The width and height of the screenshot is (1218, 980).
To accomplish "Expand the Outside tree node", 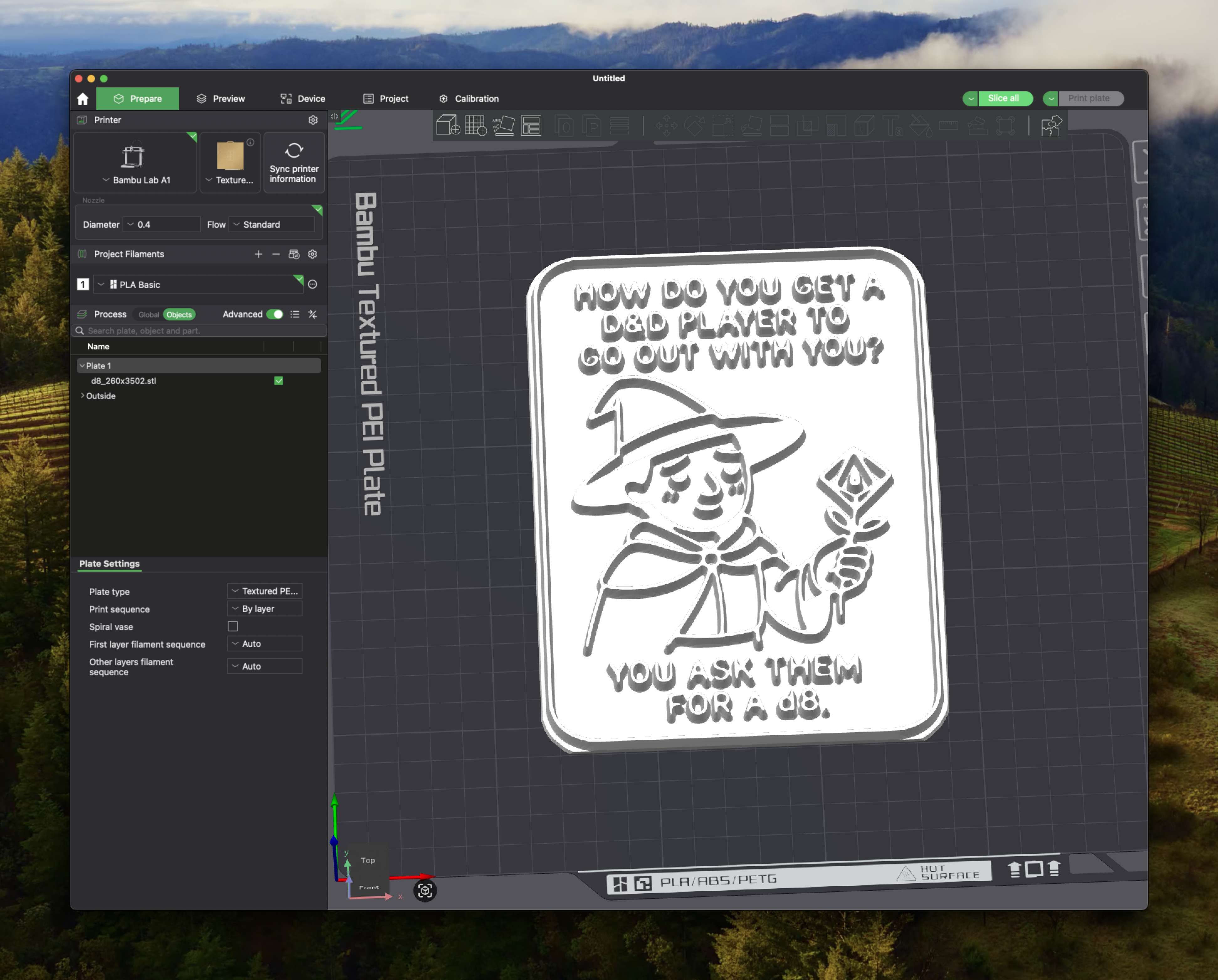I will pos(82,396).
